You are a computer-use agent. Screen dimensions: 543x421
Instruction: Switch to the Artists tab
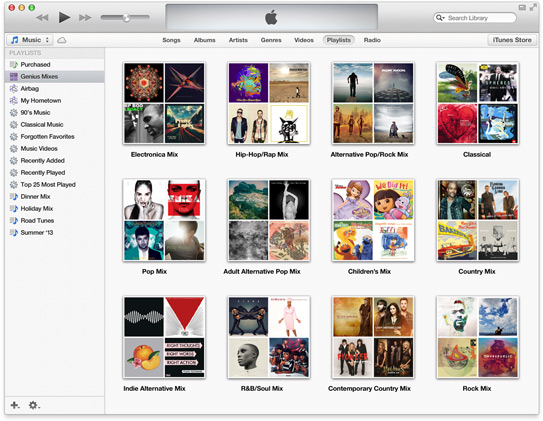(x=238, y=40)
